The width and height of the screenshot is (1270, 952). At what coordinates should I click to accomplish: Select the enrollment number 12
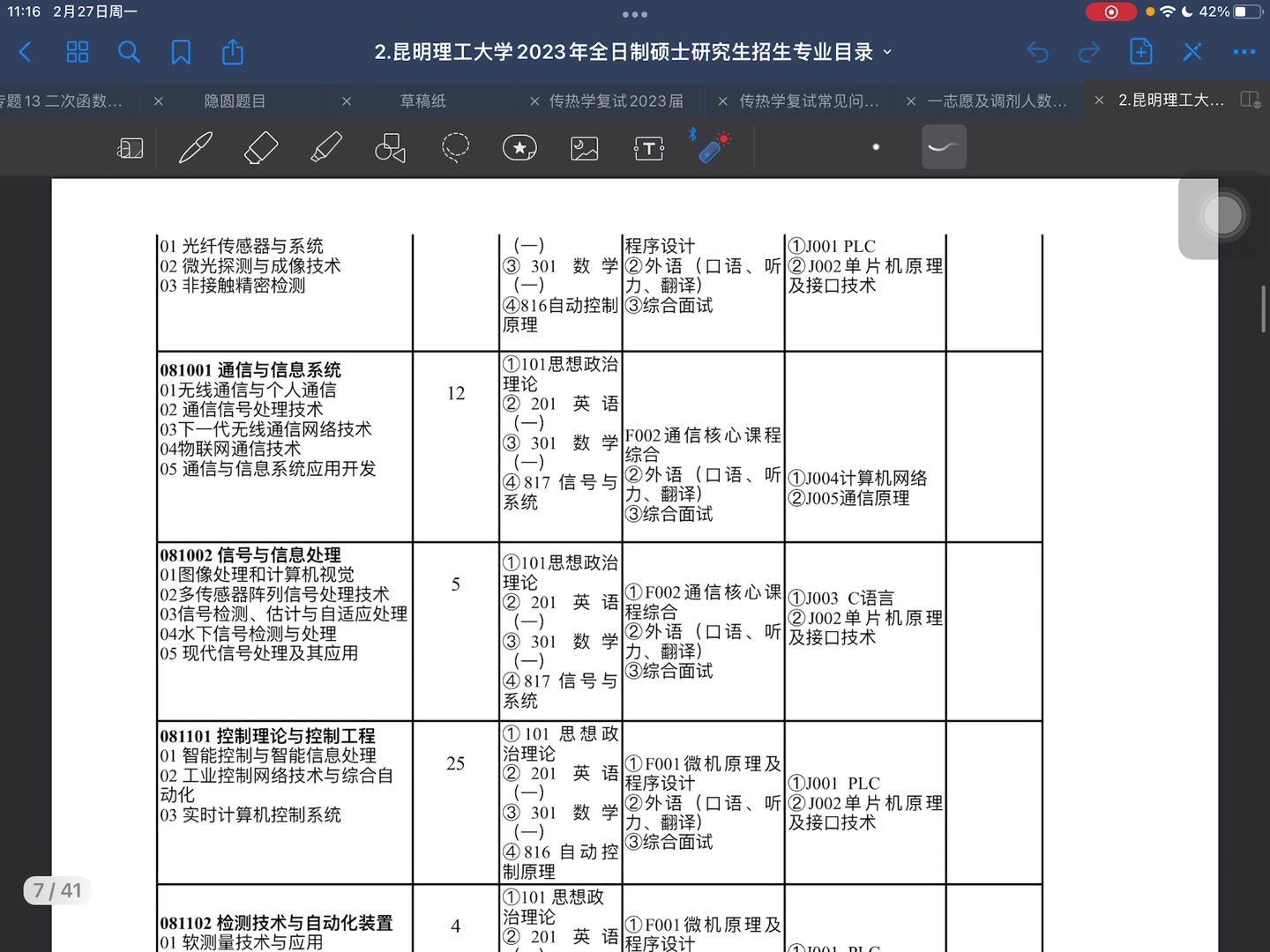[x=456, y=393]
